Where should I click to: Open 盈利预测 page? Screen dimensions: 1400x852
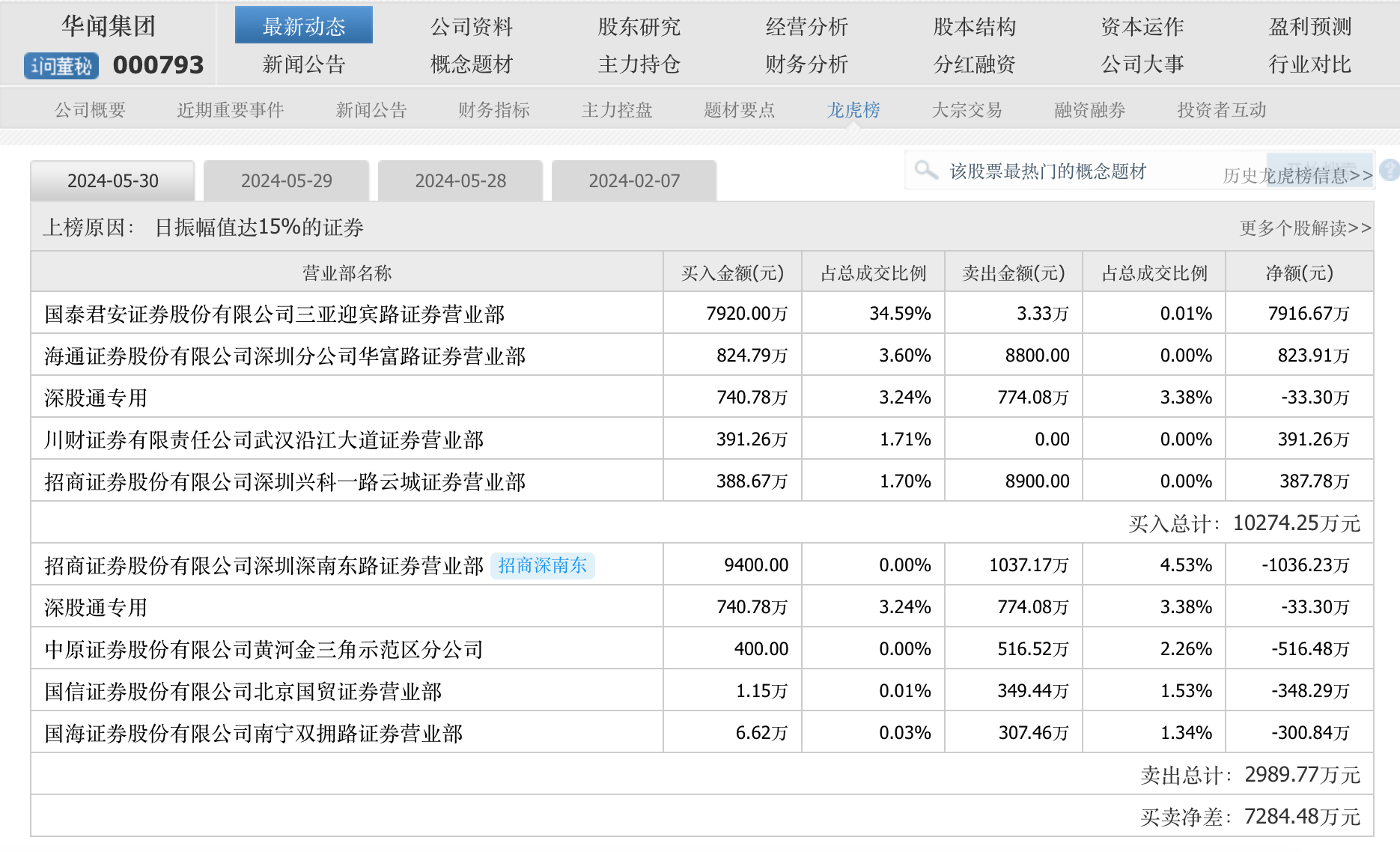[1309, 26]
